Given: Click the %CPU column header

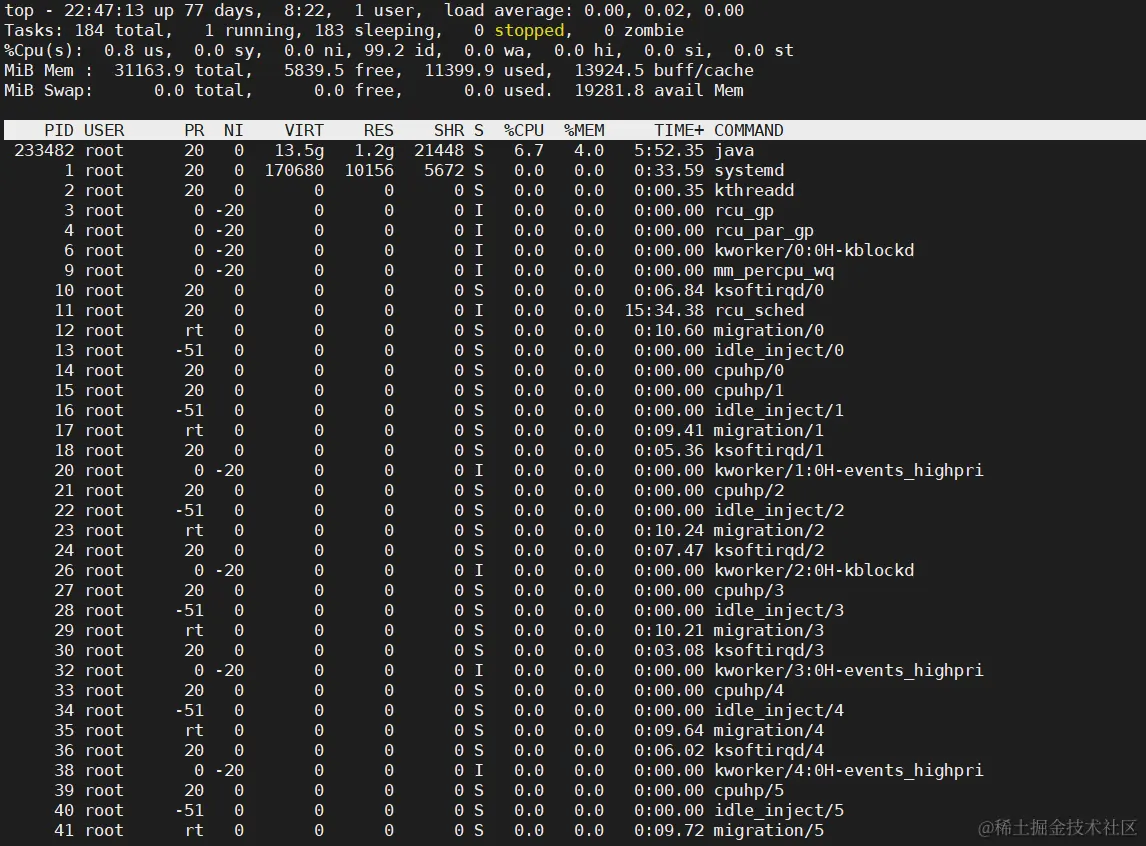Looking at the screenshot, I should (x=524, y=130).
